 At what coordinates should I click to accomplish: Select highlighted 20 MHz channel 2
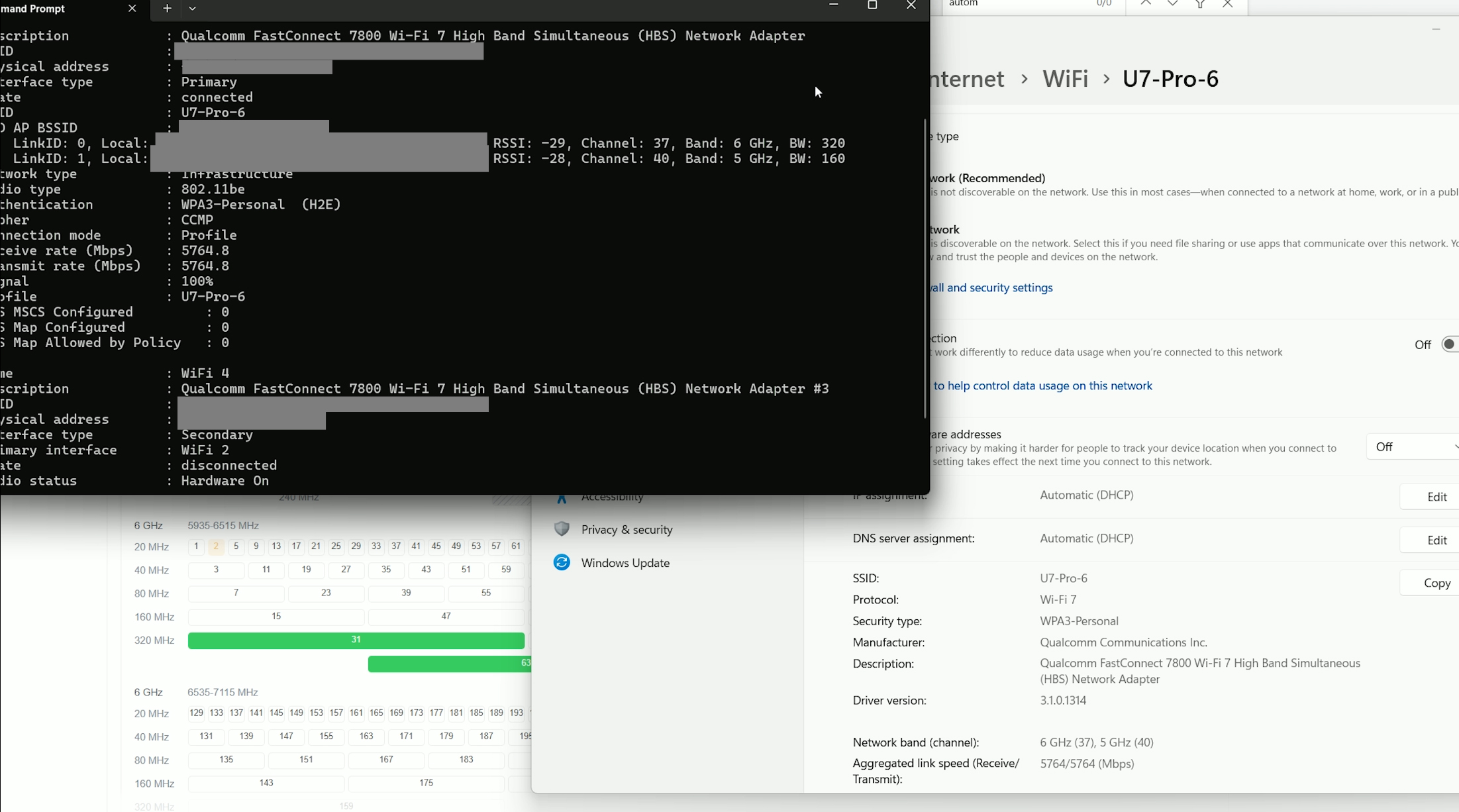(216, 546)
